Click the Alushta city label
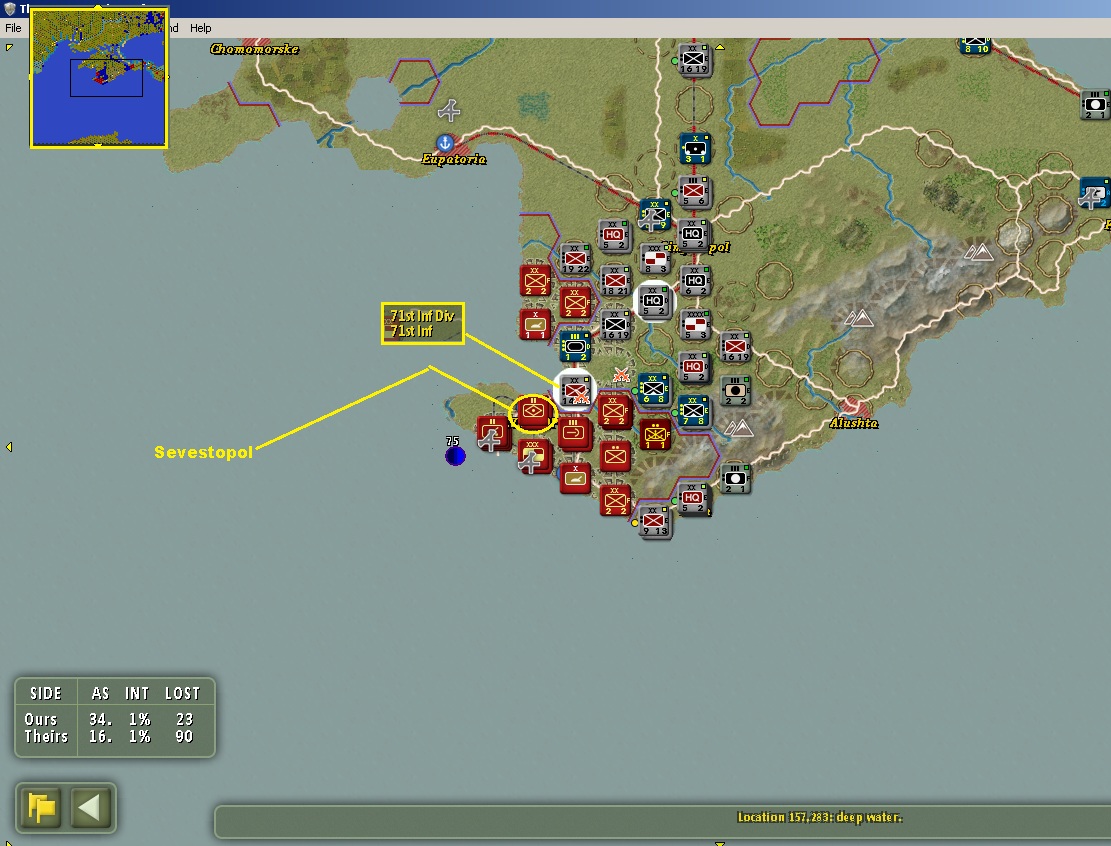The height and width of the screenshot is (846, 1111). 854,423
